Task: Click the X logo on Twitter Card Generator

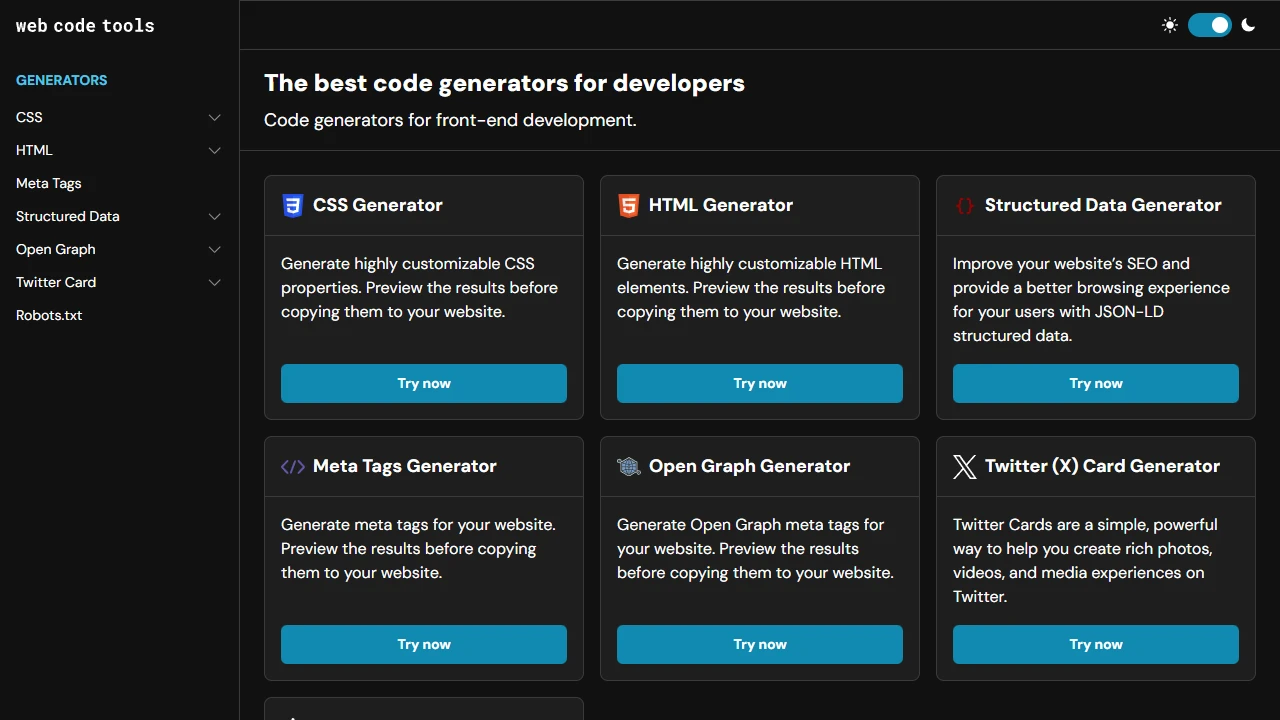Action: (964, 466)
